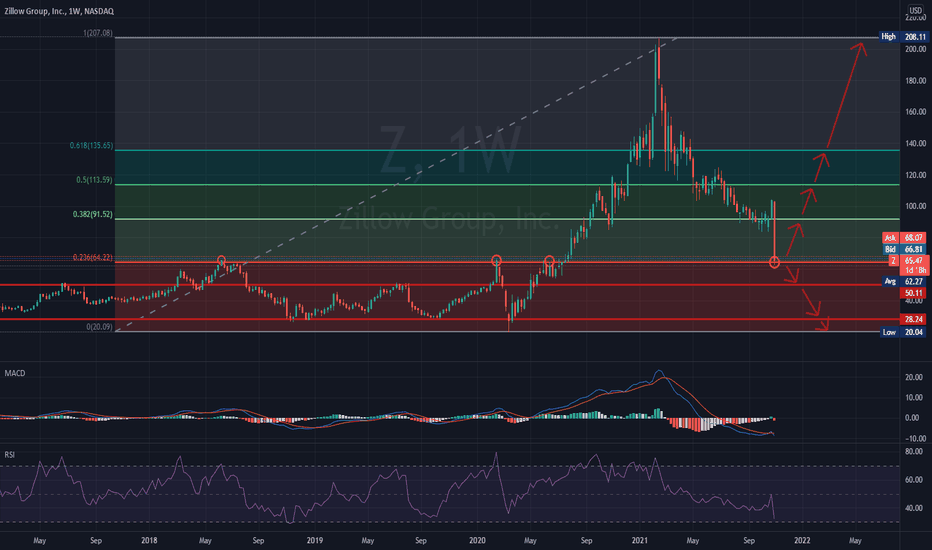Click the High 208.11 price label
This screenshot has width=932, height=550.
coord(904,37)
